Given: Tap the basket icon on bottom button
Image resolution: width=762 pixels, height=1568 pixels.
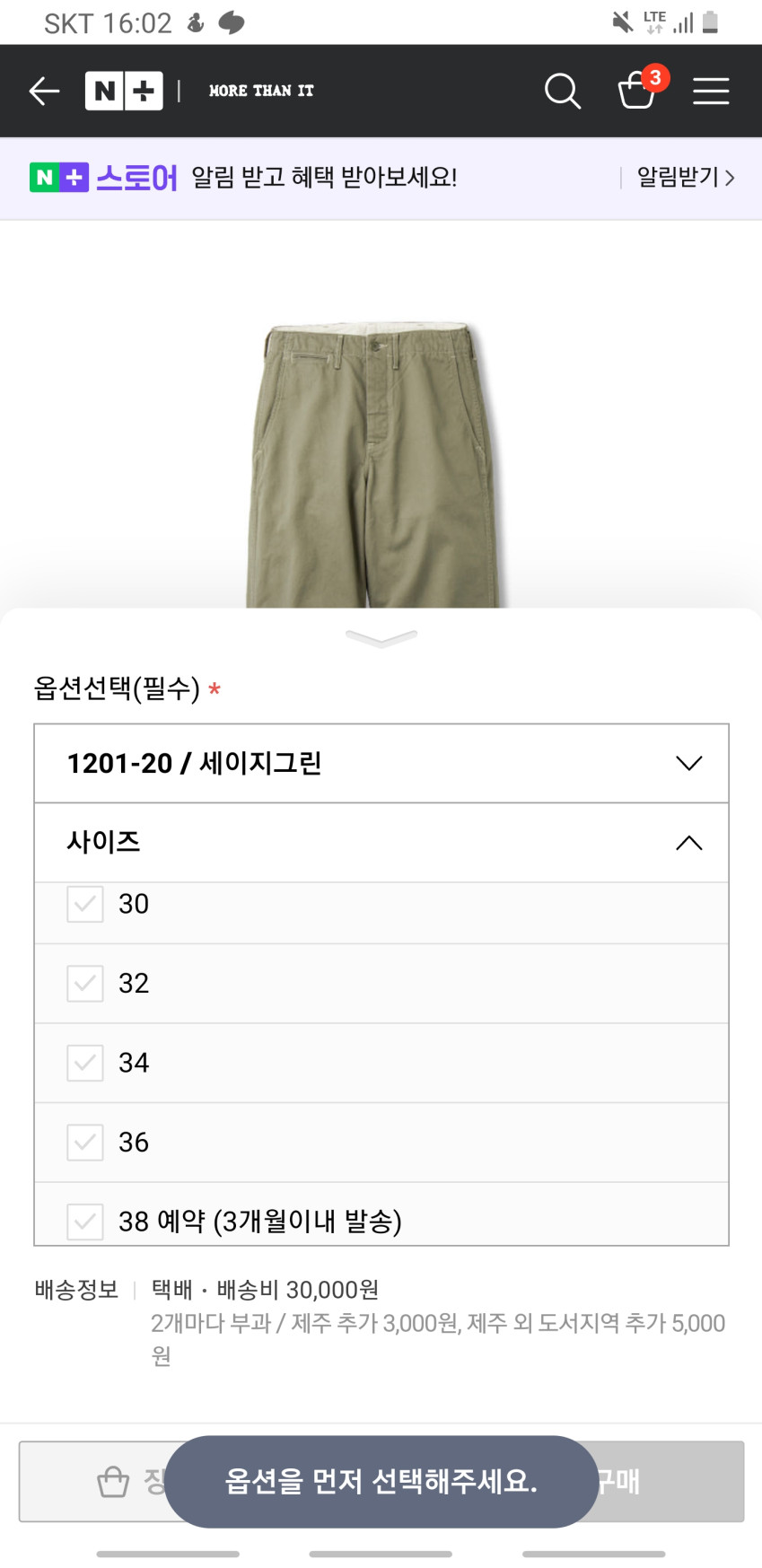Looking at the screenshot, I should point(113,1482).
